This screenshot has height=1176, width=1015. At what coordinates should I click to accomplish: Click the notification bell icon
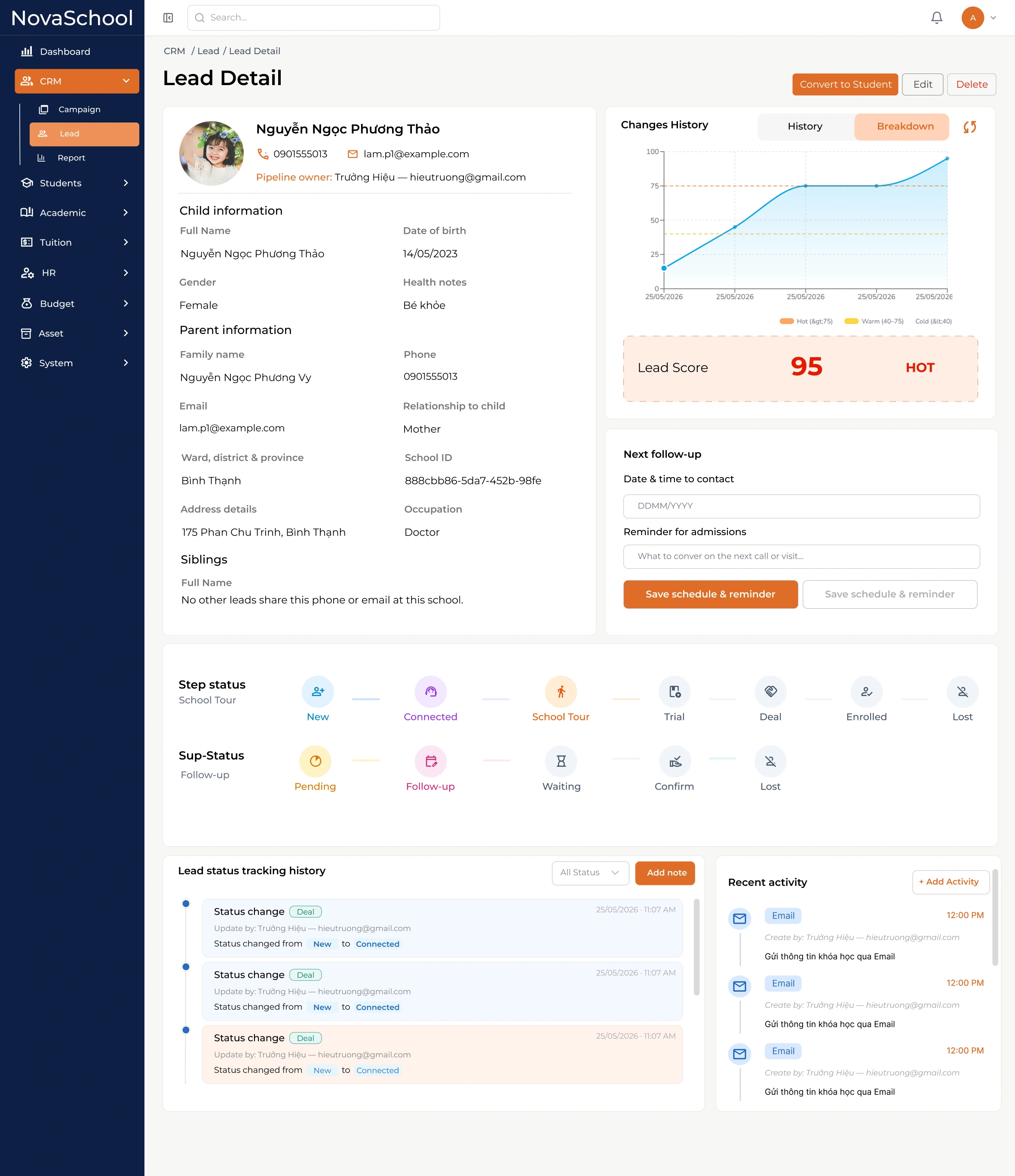tap(937, 18)
